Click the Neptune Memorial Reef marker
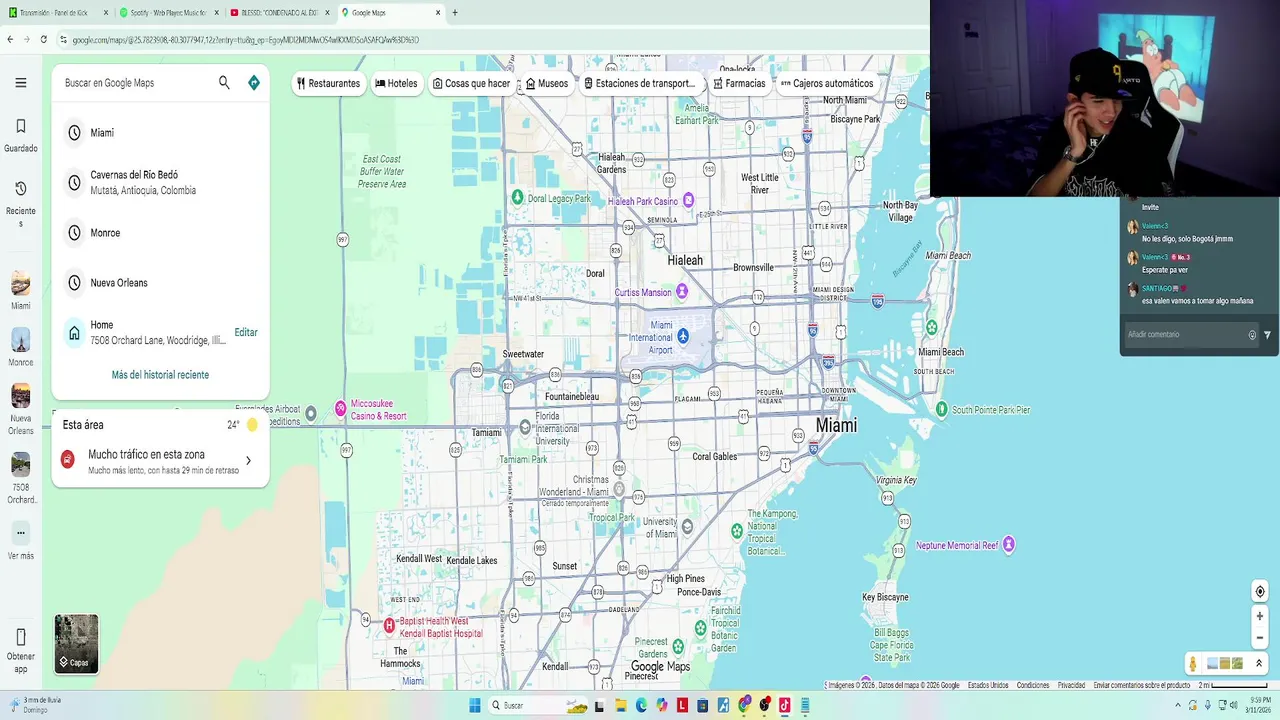 [x=1009, y=544]
